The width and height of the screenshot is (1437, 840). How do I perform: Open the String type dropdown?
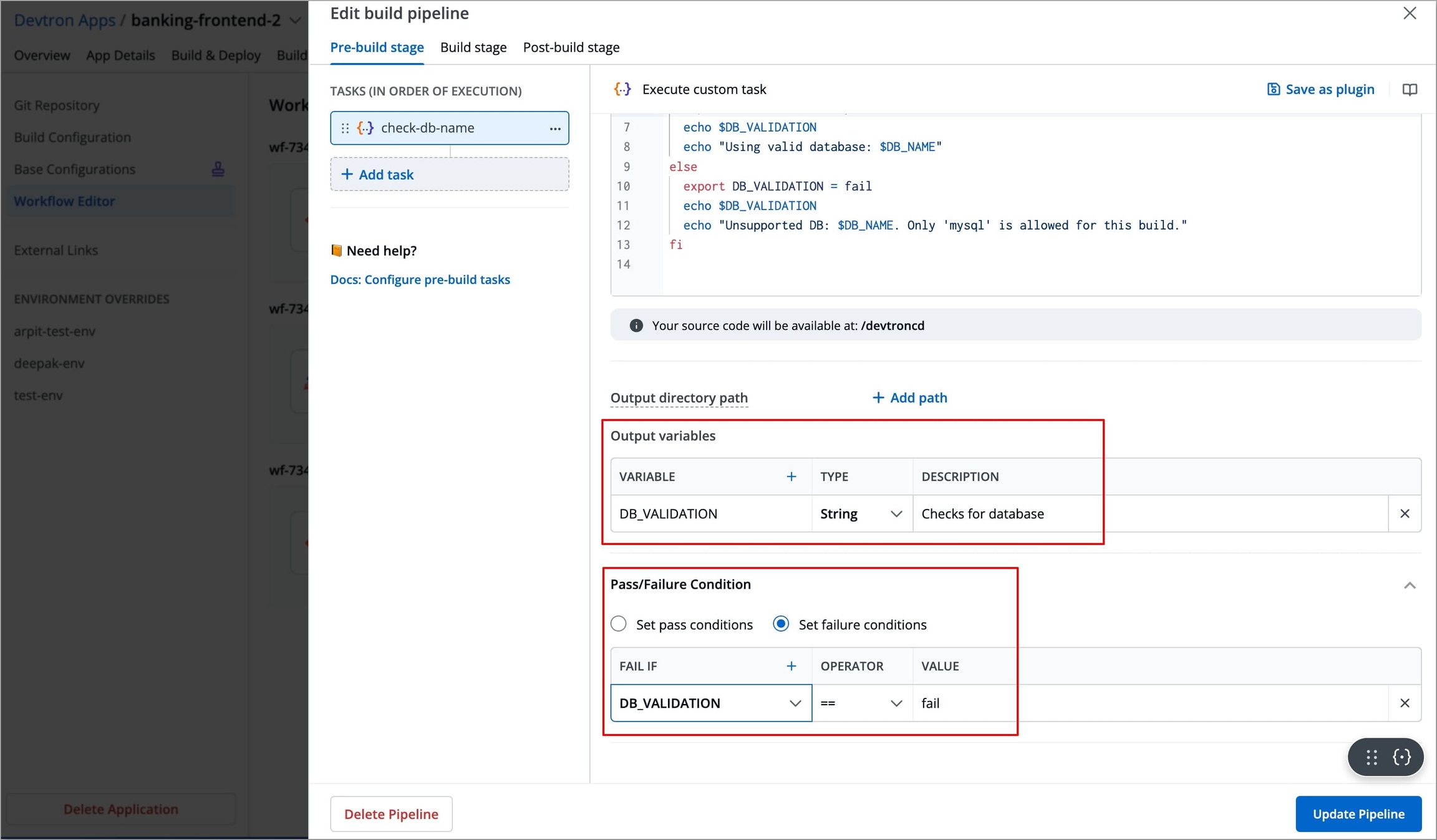coord(861,514)
